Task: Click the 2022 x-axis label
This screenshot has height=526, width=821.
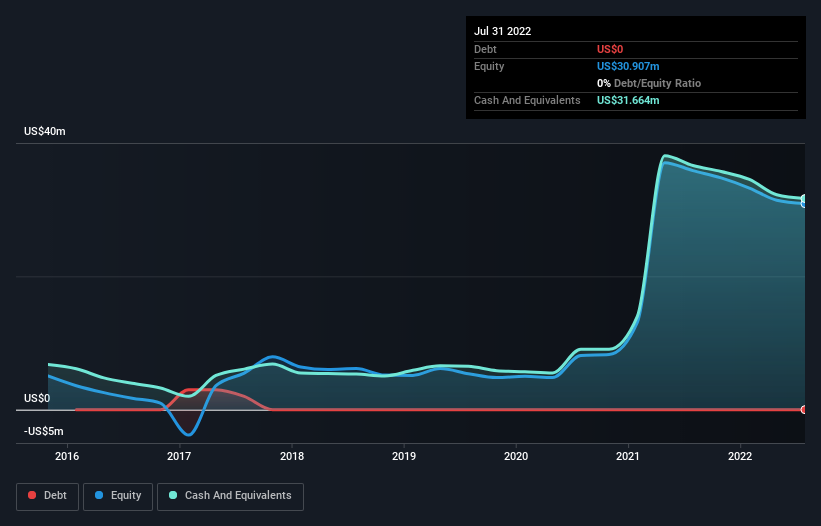Action: (x=740, y=456)
